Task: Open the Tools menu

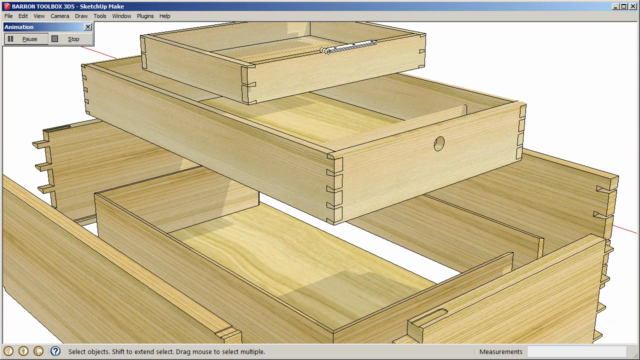Action: (x=100, y=16)
